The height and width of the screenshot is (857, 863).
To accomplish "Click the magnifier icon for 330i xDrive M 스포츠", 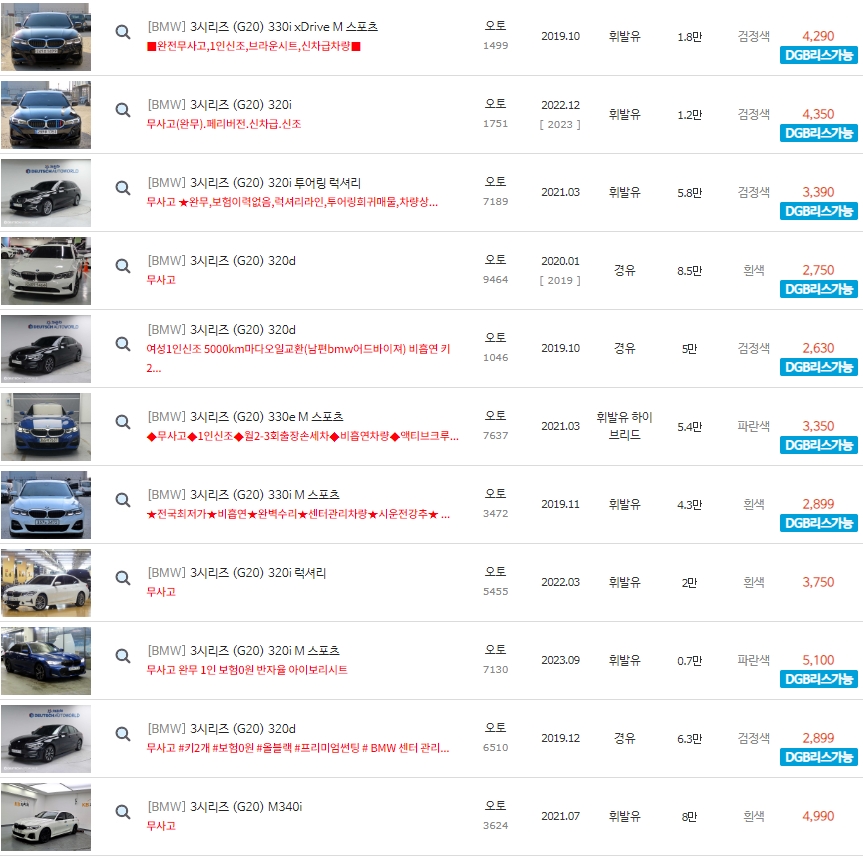I will pyautogui.click(x=123, y=32).
